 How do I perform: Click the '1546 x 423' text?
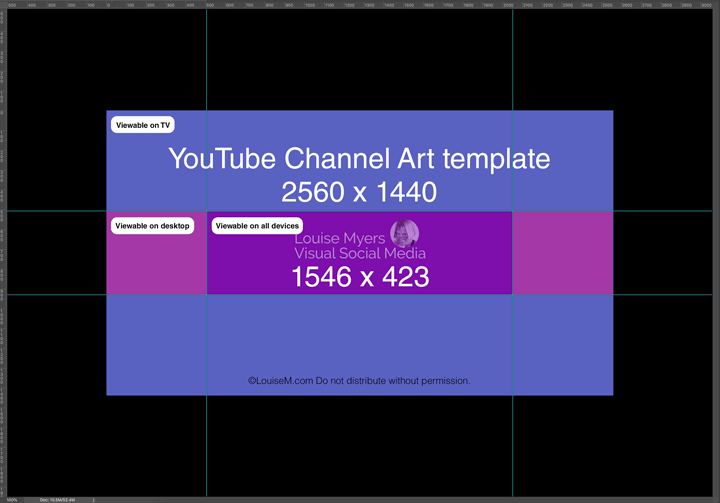pyautogui.click(x=360, y=277)
